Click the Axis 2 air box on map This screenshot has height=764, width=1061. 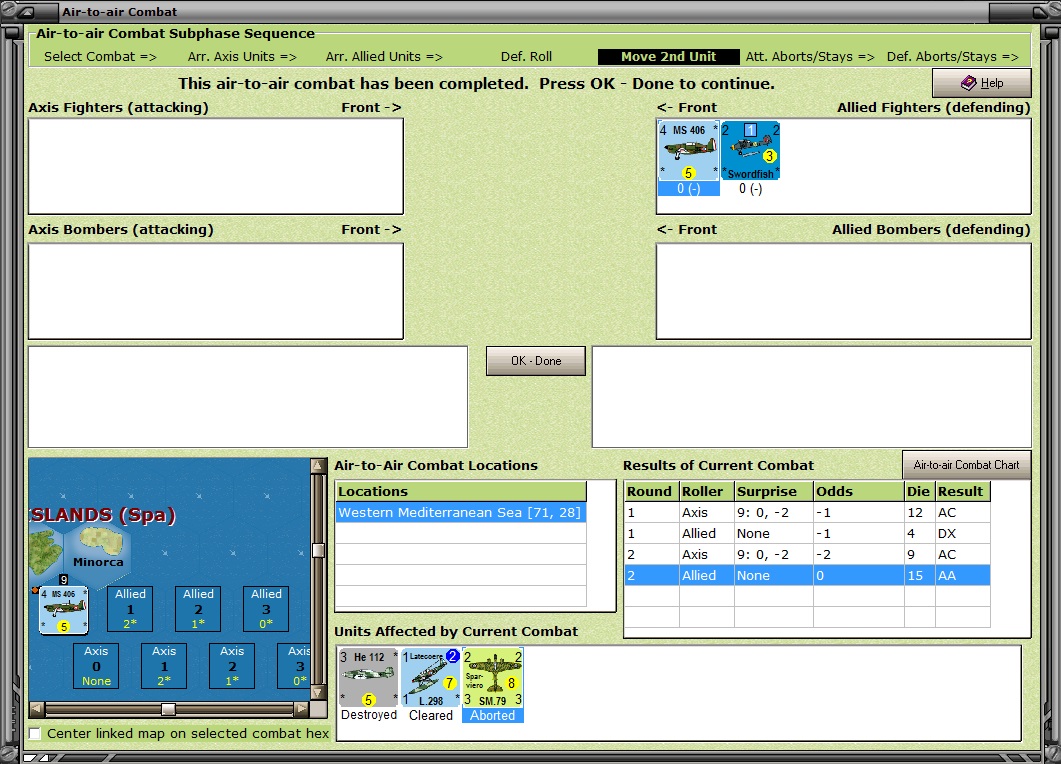(x=232, y=666)
